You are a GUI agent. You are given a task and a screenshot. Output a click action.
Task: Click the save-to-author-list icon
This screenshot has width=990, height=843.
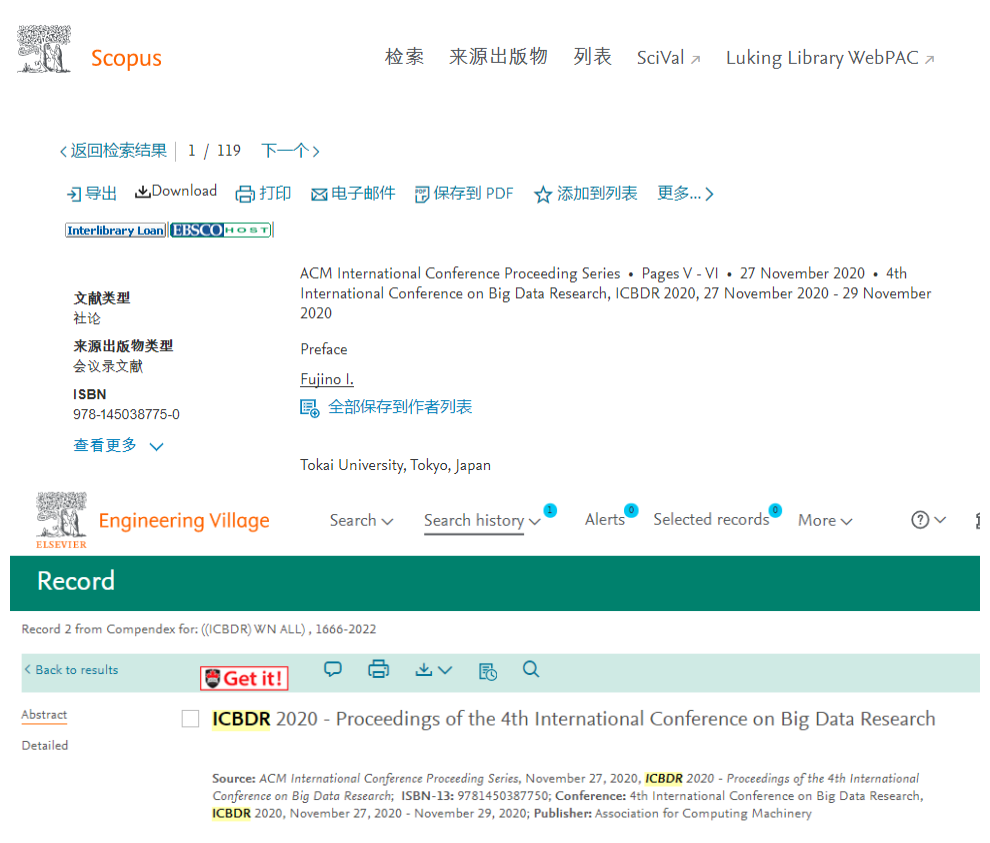[309, 409]
